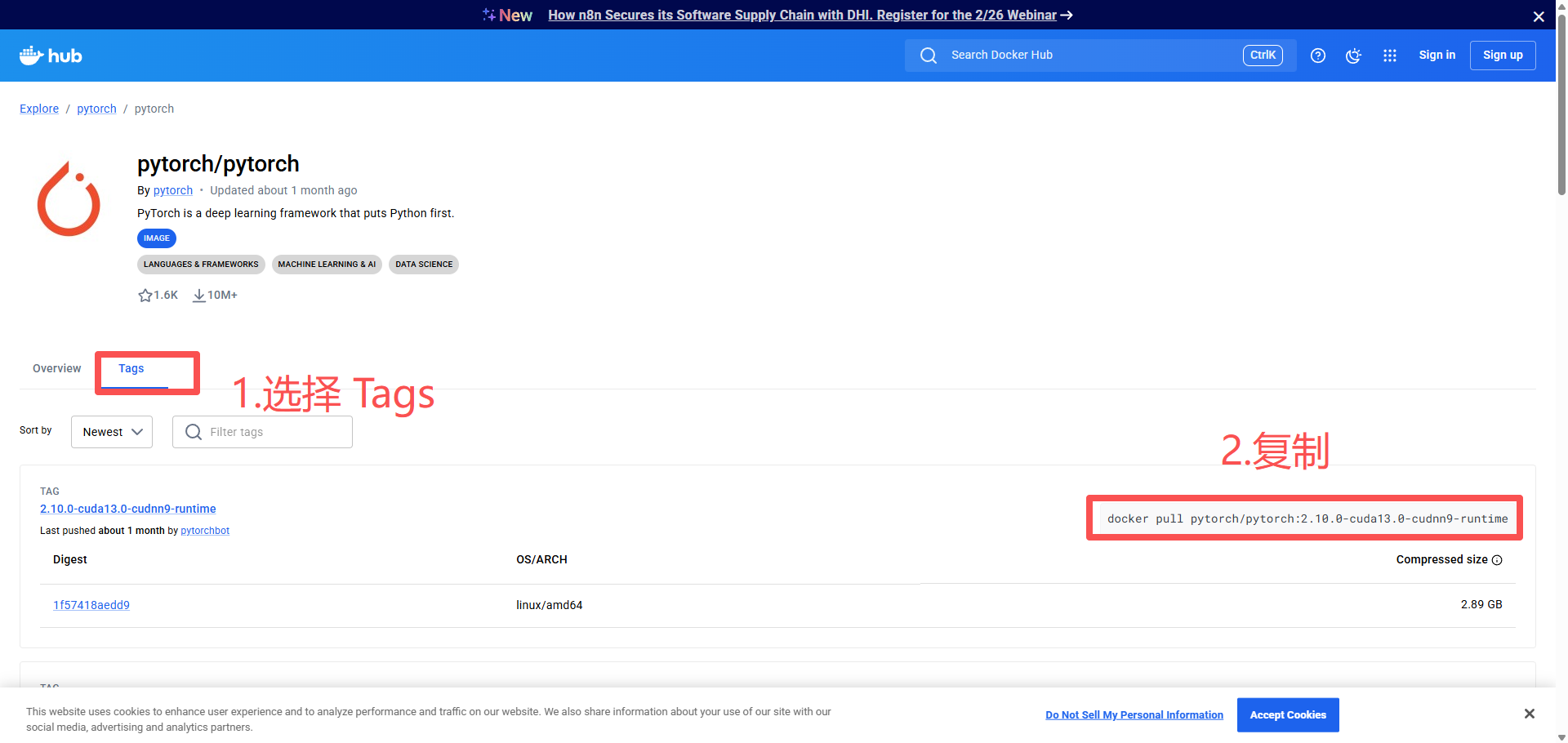Click the pytorch/pytorch page title

click(x=218, y=164)
